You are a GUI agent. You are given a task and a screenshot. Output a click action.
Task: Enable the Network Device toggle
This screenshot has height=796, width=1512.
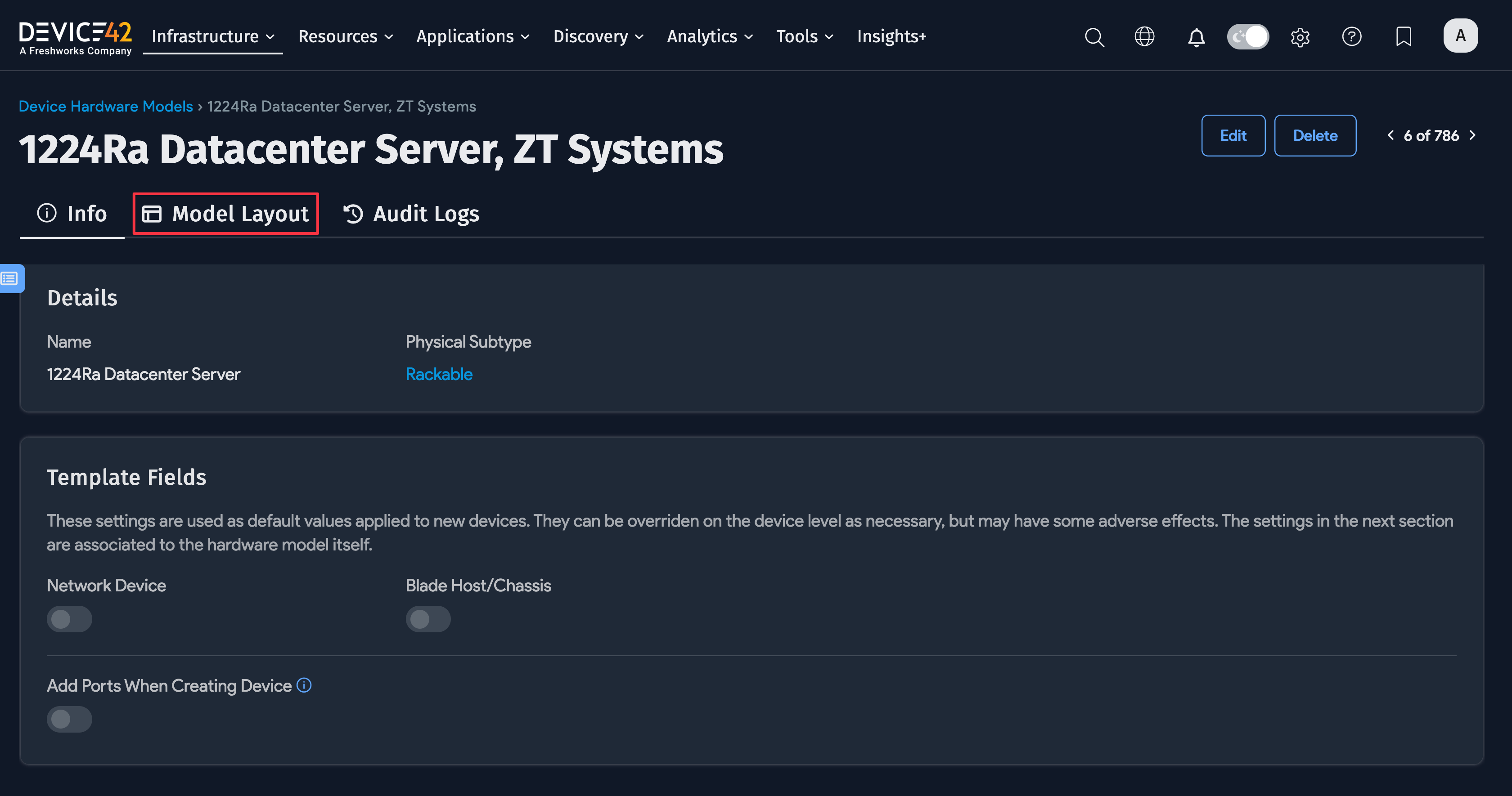point(69,619)
